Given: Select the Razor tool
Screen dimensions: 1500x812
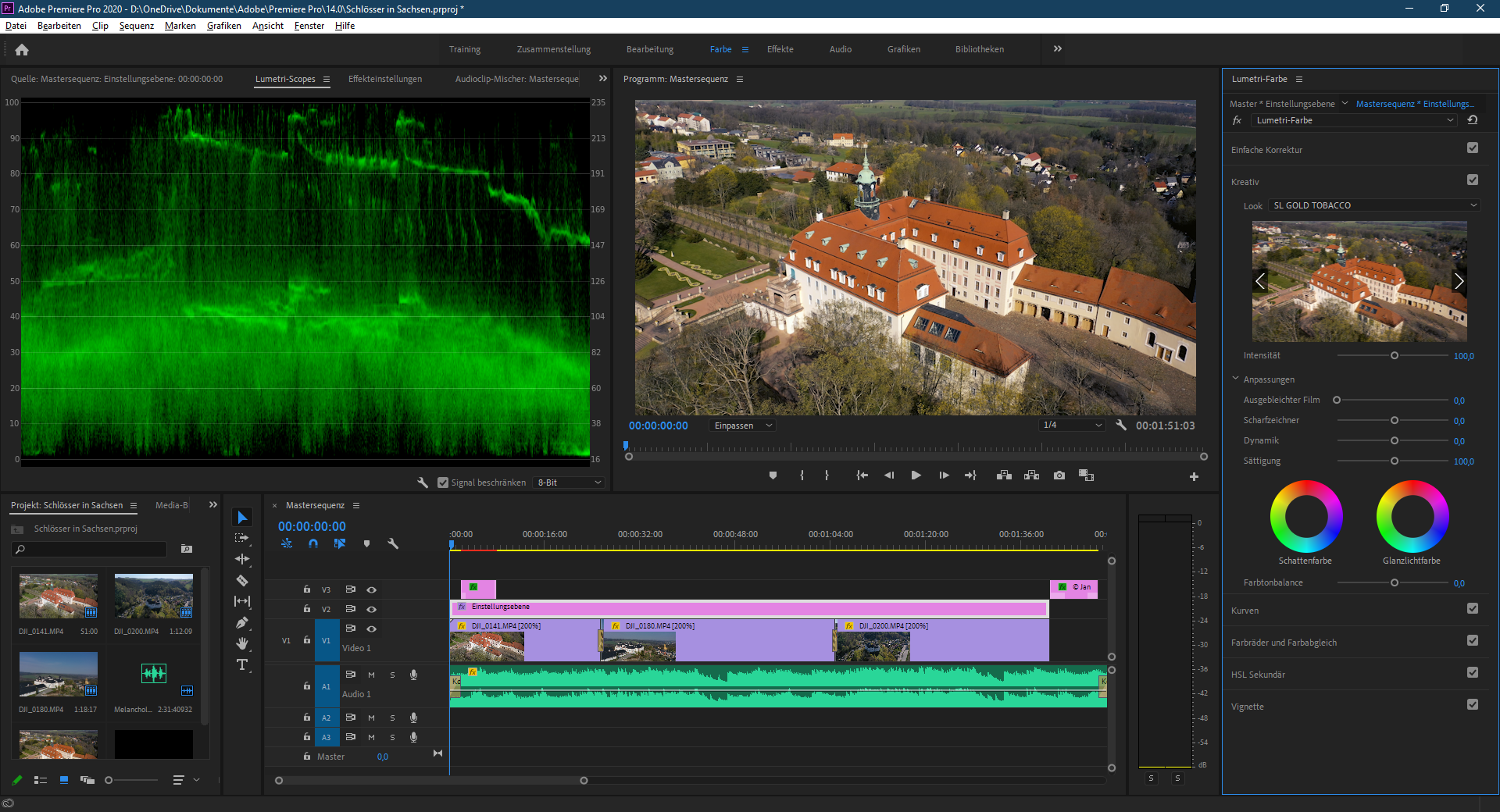Looking at the screenshot, I should [x=242, y=581].
